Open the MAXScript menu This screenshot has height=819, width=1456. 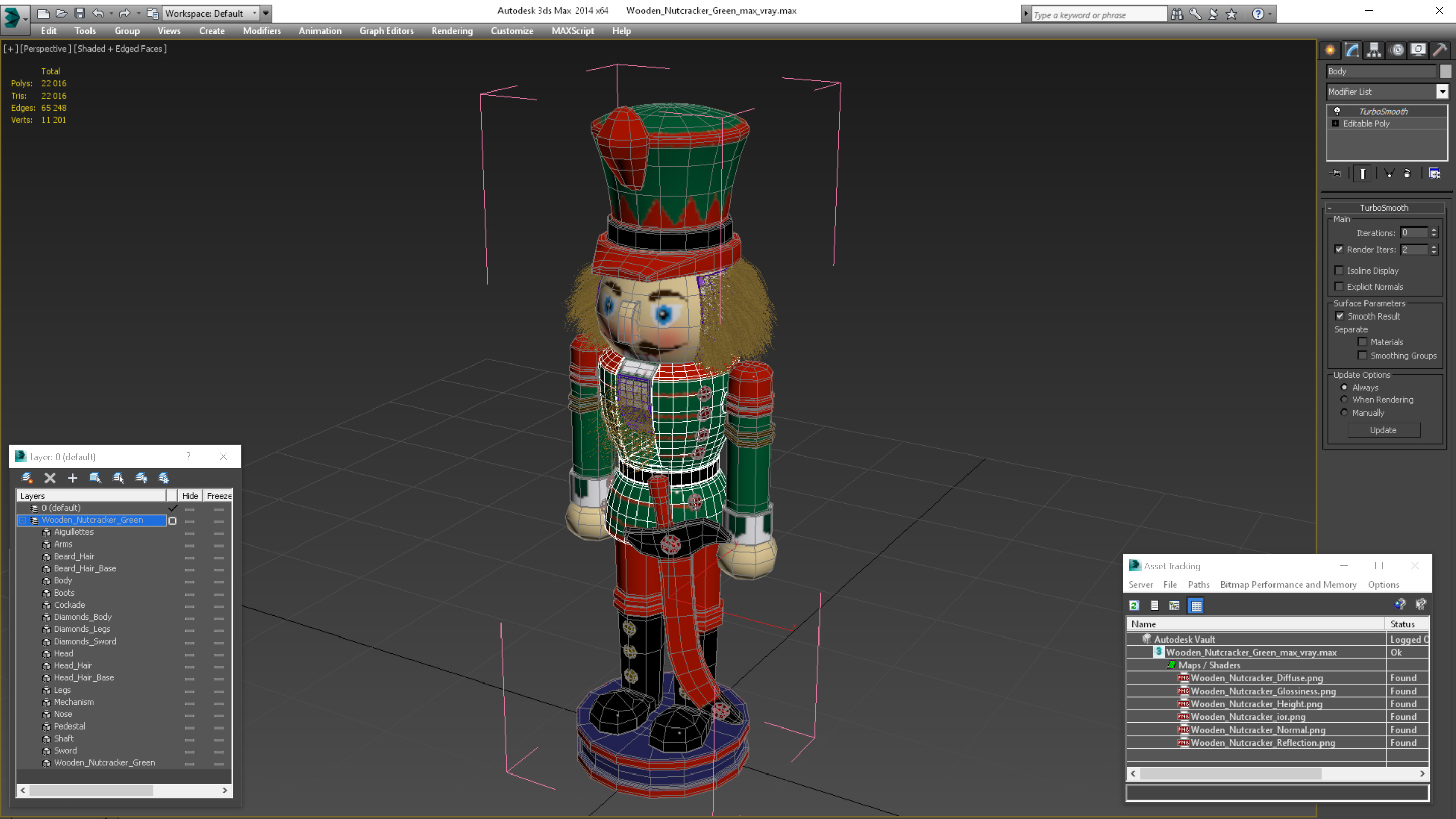tap(573, 31)
